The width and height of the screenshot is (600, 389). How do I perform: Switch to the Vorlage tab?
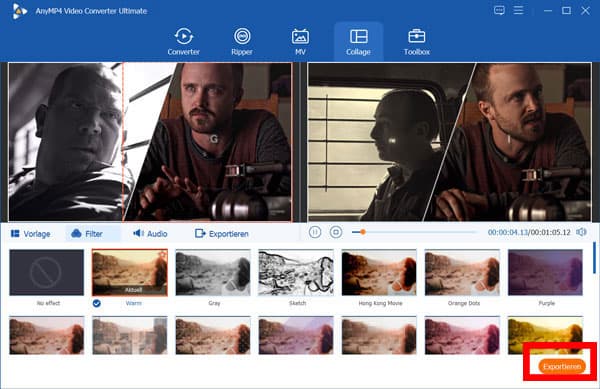click(x=31, y=234)
